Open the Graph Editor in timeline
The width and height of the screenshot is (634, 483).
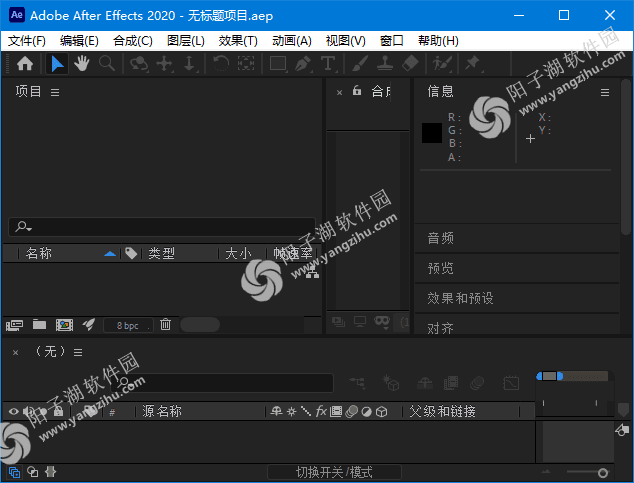pyautogui.click(x=511, y=382)
